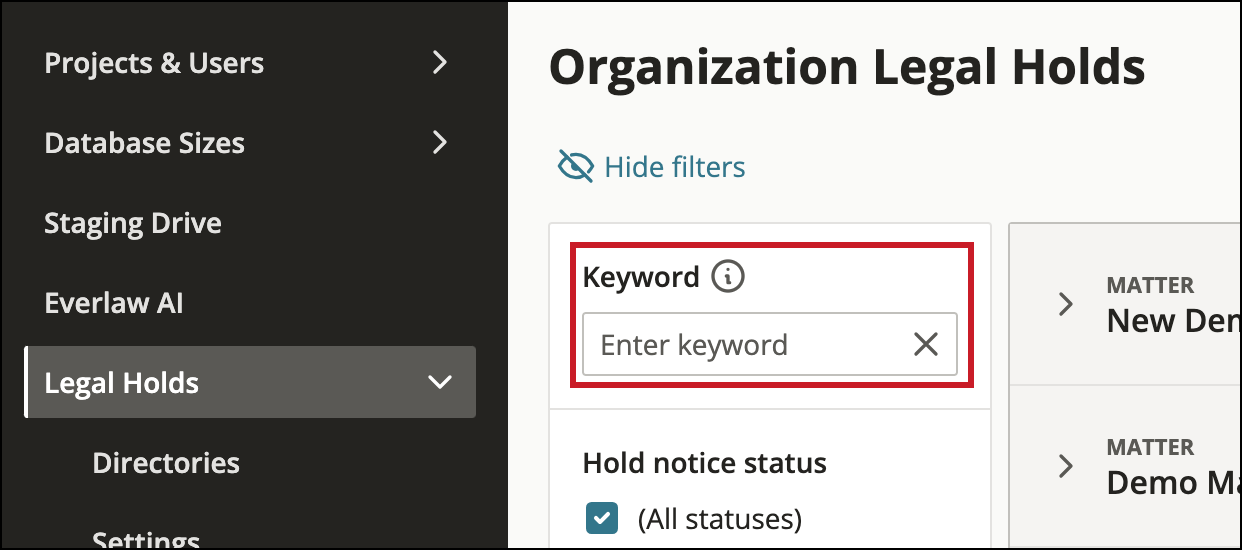Click the Hold notice status heading
Viewport: 1242px width, 550px height.
pyautogui.click(x=705, y=463)
